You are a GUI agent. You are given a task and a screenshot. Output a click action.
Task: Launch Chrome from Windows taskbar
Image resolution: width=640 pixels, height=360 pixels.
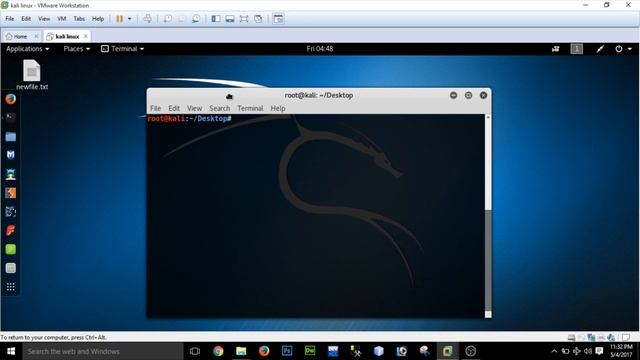(218, 351)
